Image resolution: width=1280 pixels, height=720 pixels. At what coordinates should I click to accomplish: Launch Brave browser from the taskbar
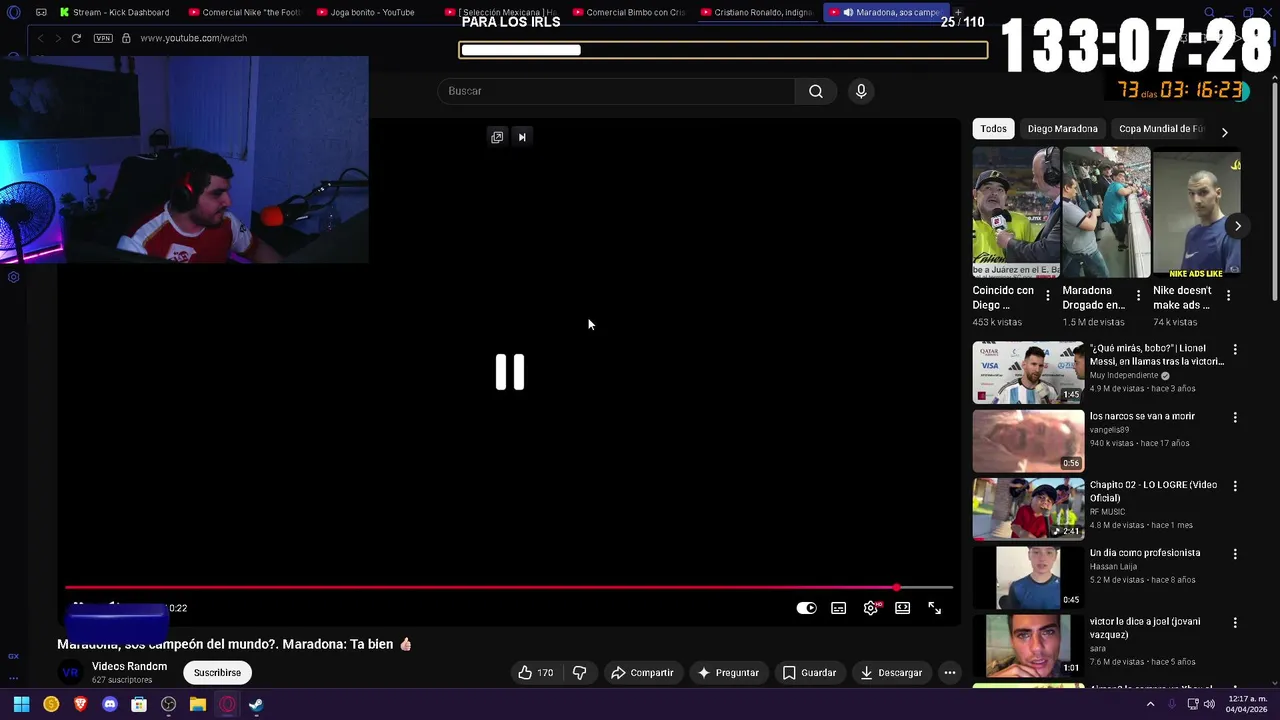click(81, 705)
